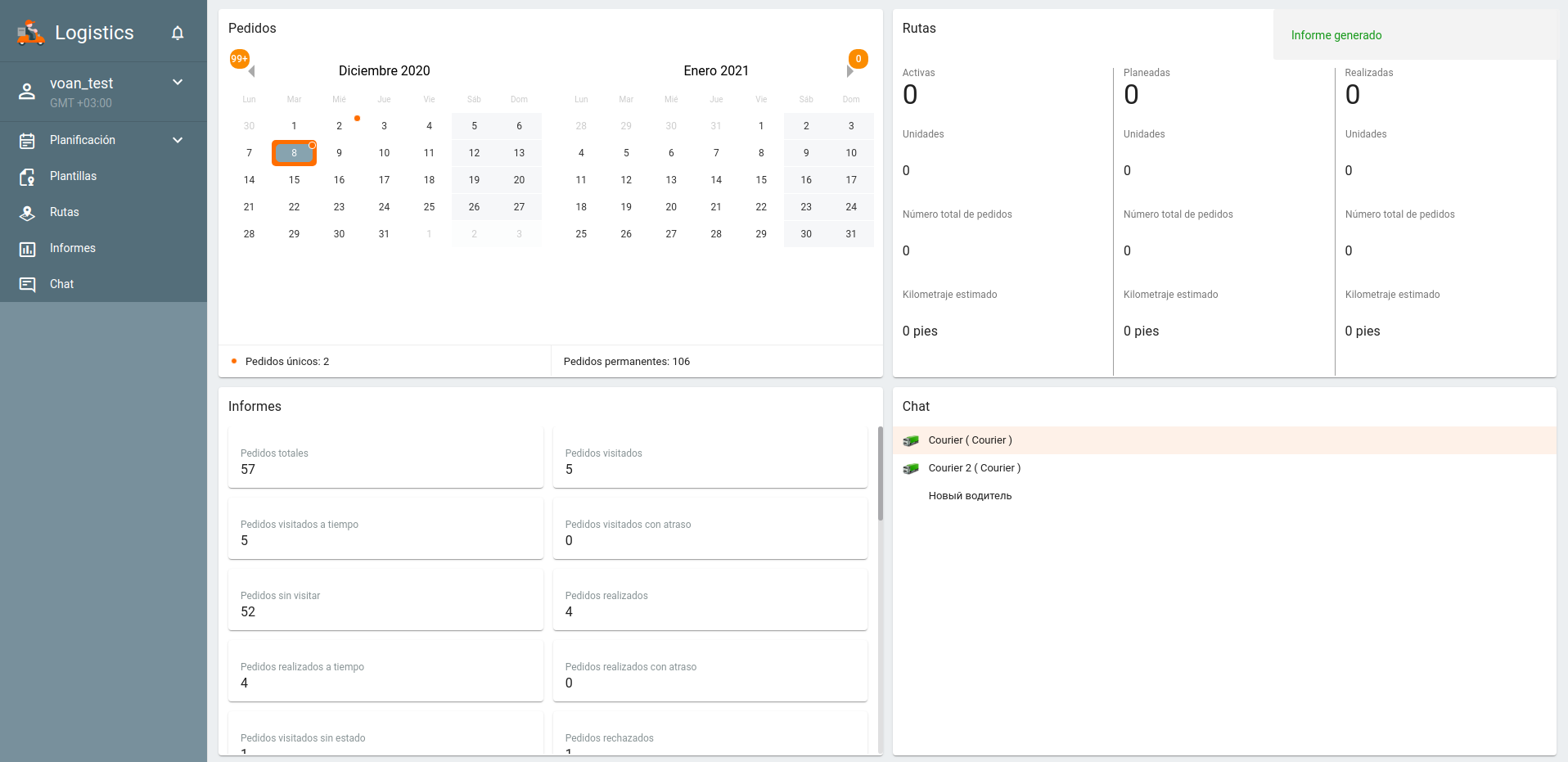Open notifications via the bell icon
This screenshot has width=1568, height=762.
178,34
